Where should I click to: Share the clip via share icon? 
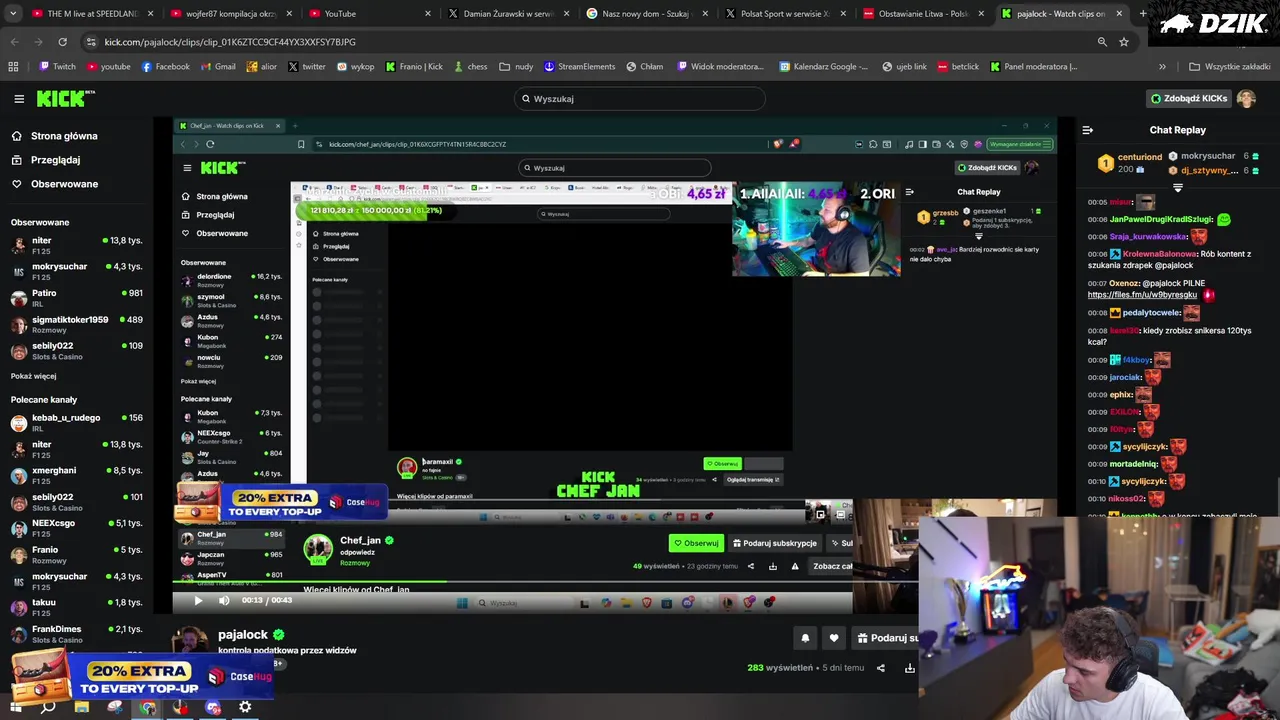click(881, 668)
